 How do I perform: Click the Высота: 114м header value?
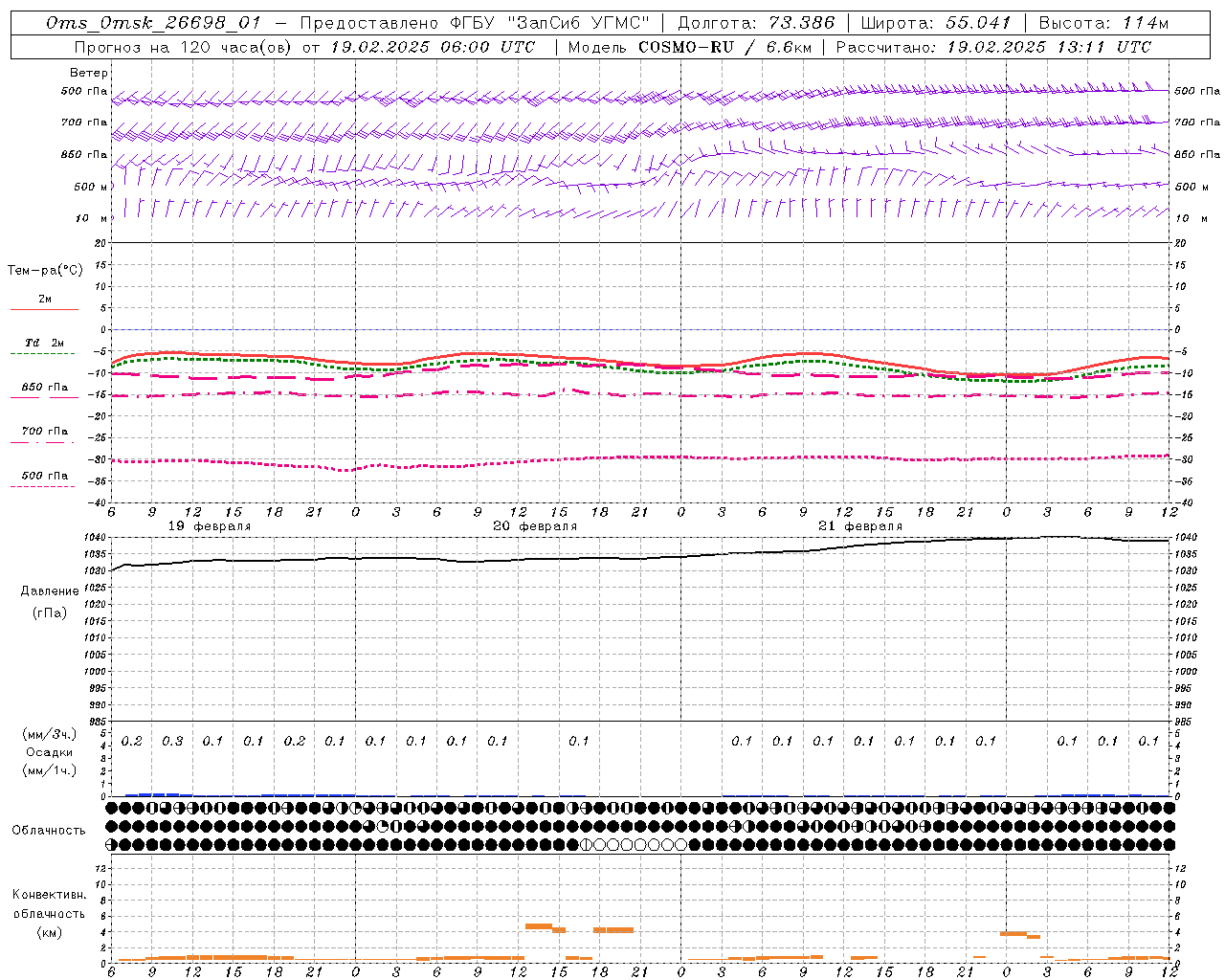(x=1103, y=23)
